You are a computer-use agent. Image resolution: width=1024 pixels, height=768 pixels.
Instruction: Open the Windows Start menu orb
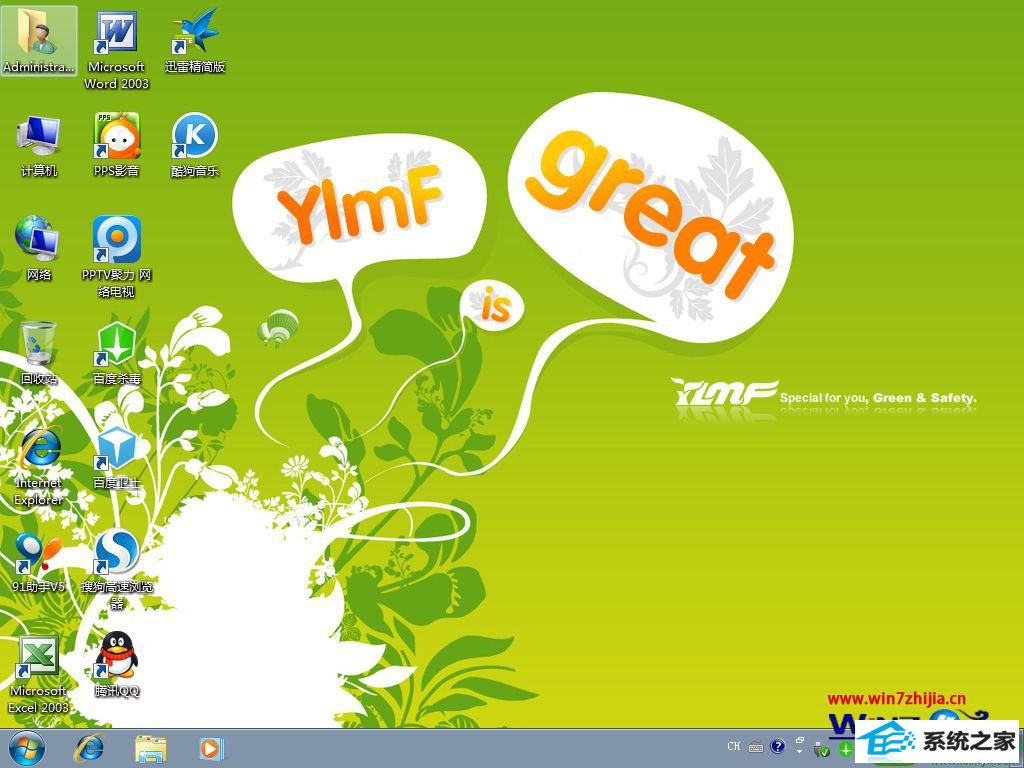click(x=27, y=748)
